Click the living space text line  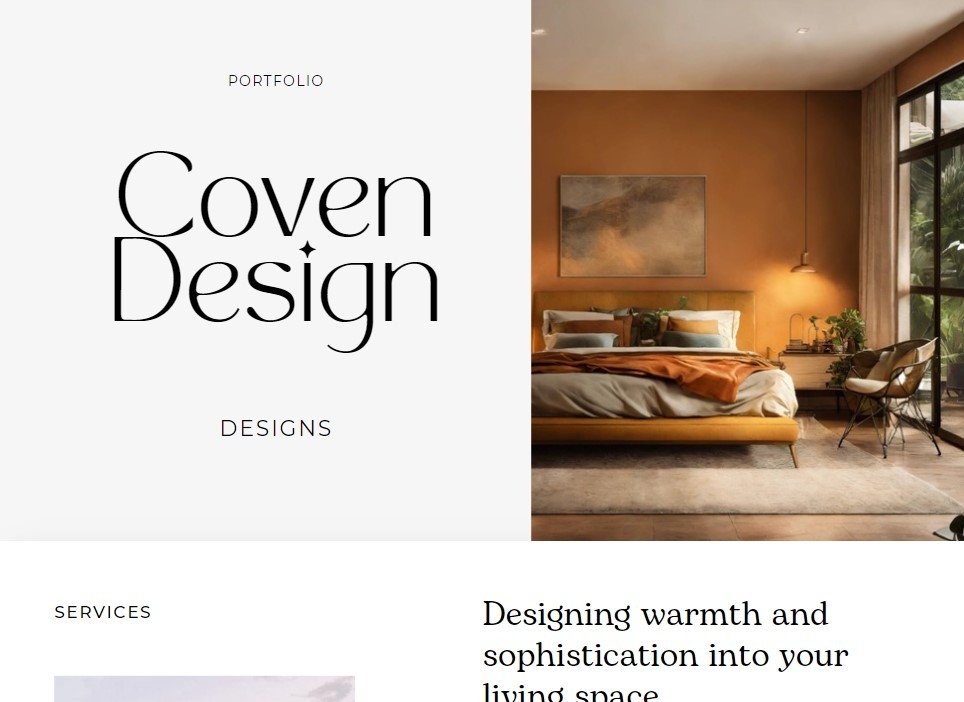[x=571, y=693]
